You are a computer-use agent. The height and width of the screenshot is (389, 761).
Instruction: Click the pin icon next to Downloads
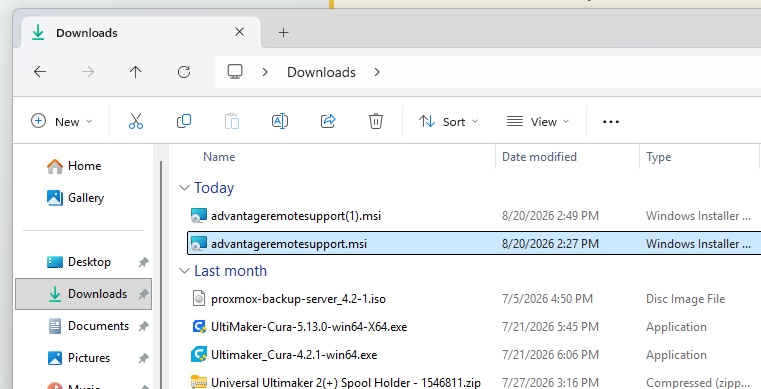(x=143, y=294)
